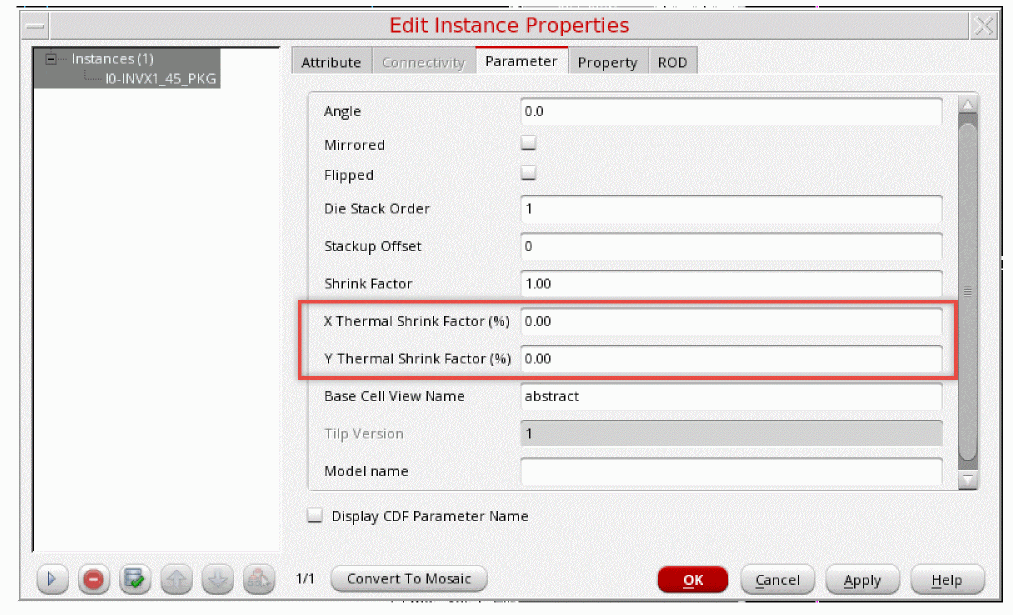Switch to the Attribute tab
The width and height of the screenshot is (1013, 615).
pyautogui.click(x=331, y=63)
